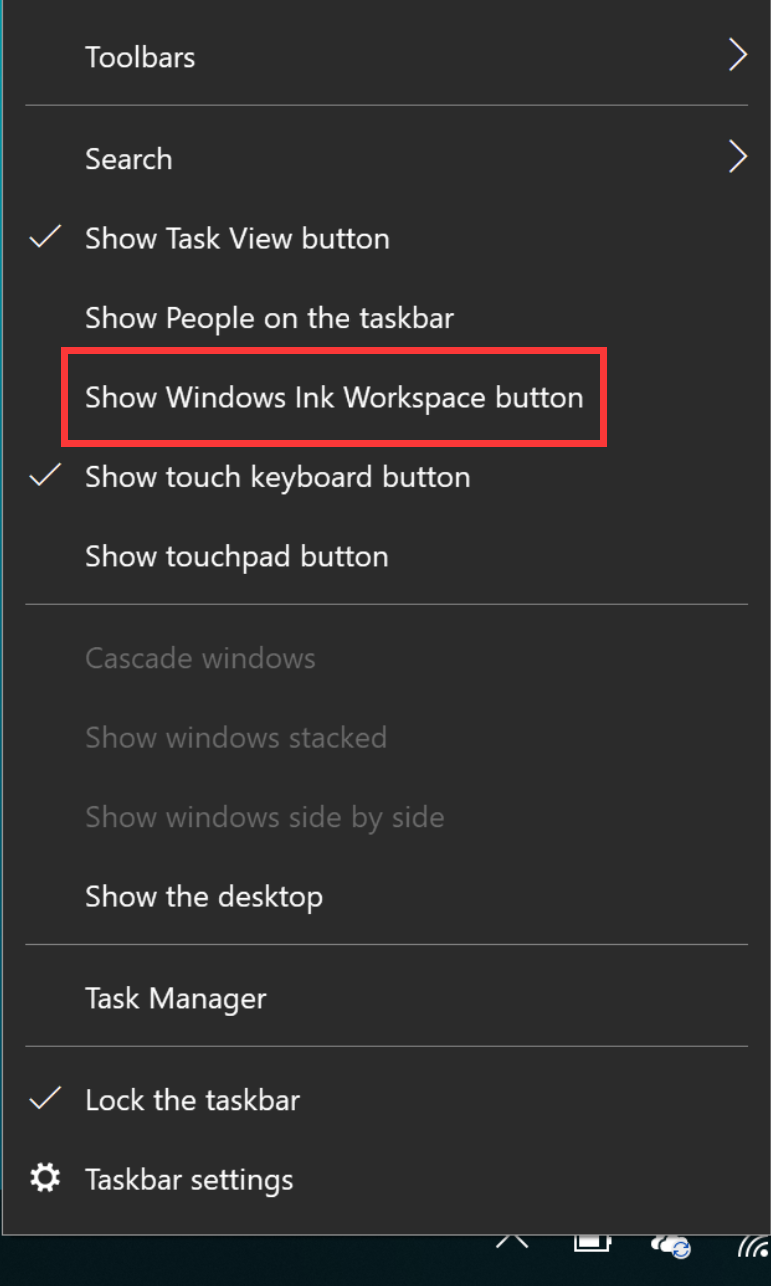This screenshot has height=1286, width=771.
Task: Enable Show Windows Ink Workspace button
Action: (x=334, y=397)
